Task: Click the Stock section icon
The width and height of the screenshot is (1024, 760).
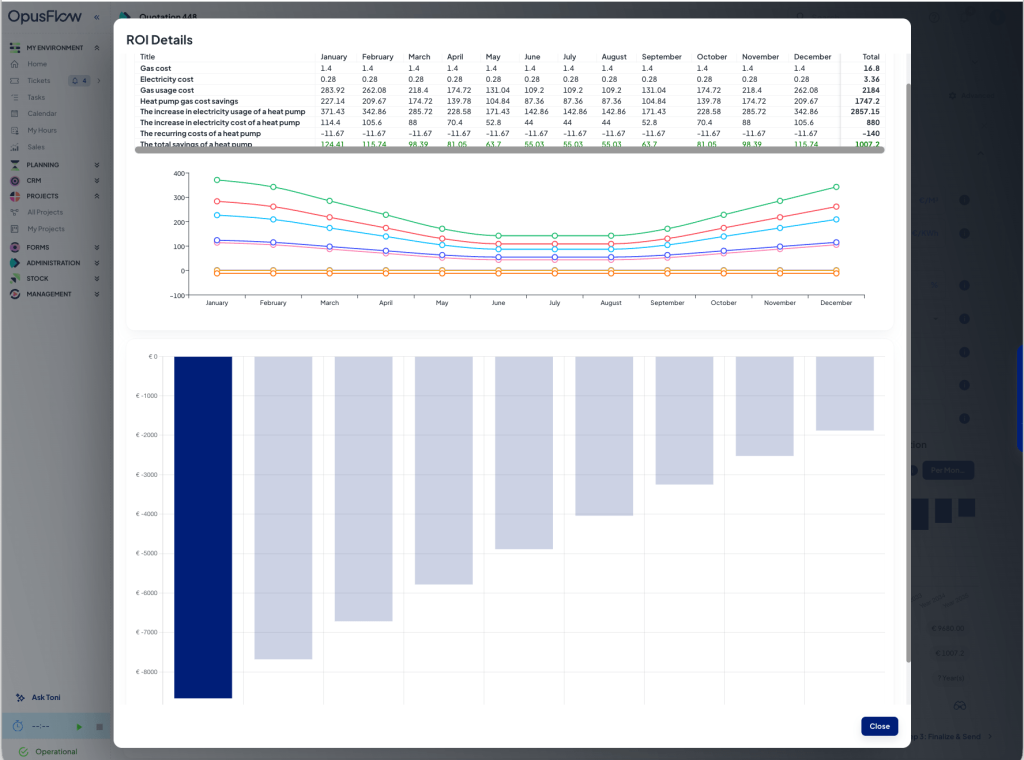Action: (x=15, y=278)
